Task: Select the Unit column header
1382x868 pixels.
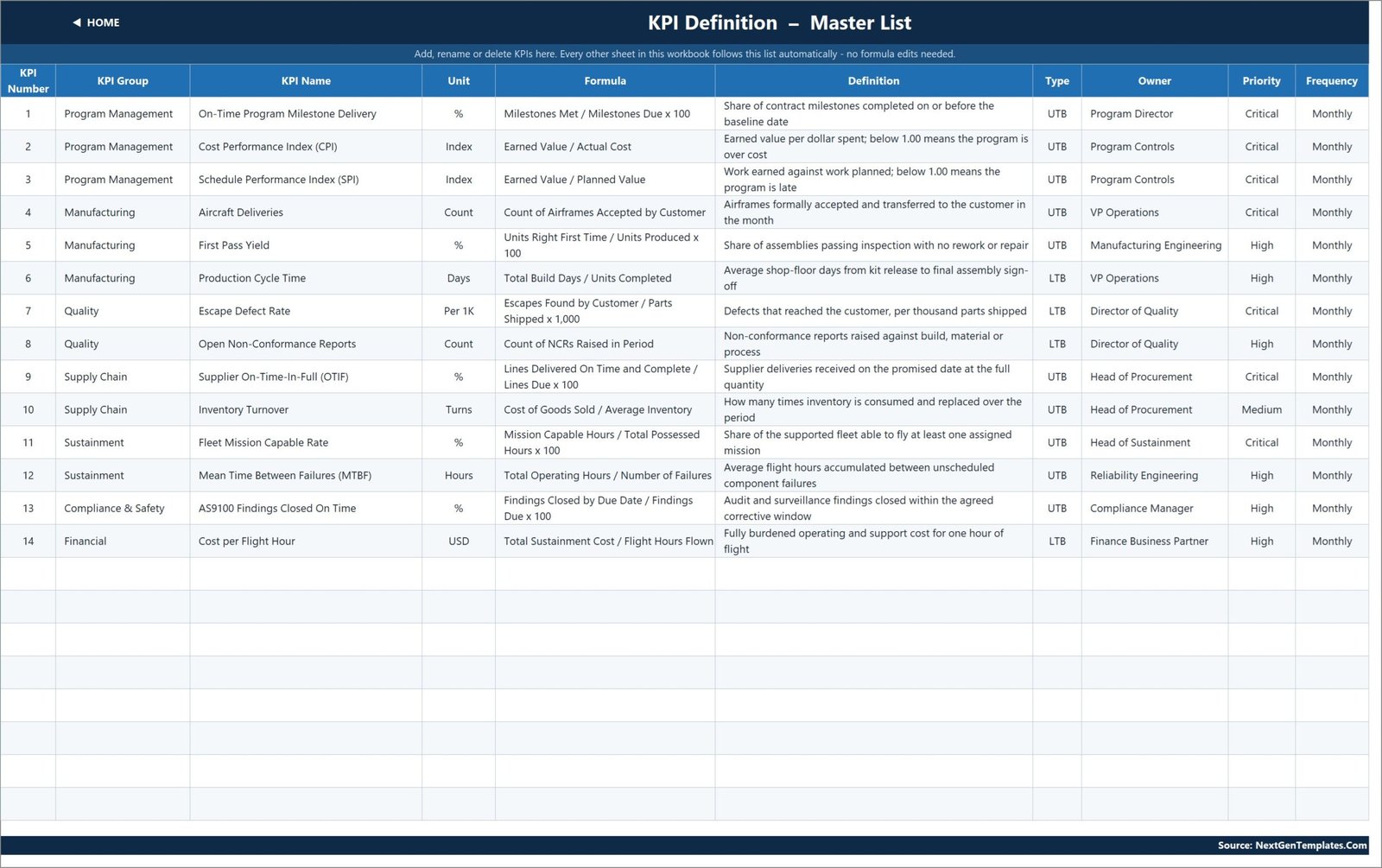Action: pyautogui.click(x=459, y=80)
